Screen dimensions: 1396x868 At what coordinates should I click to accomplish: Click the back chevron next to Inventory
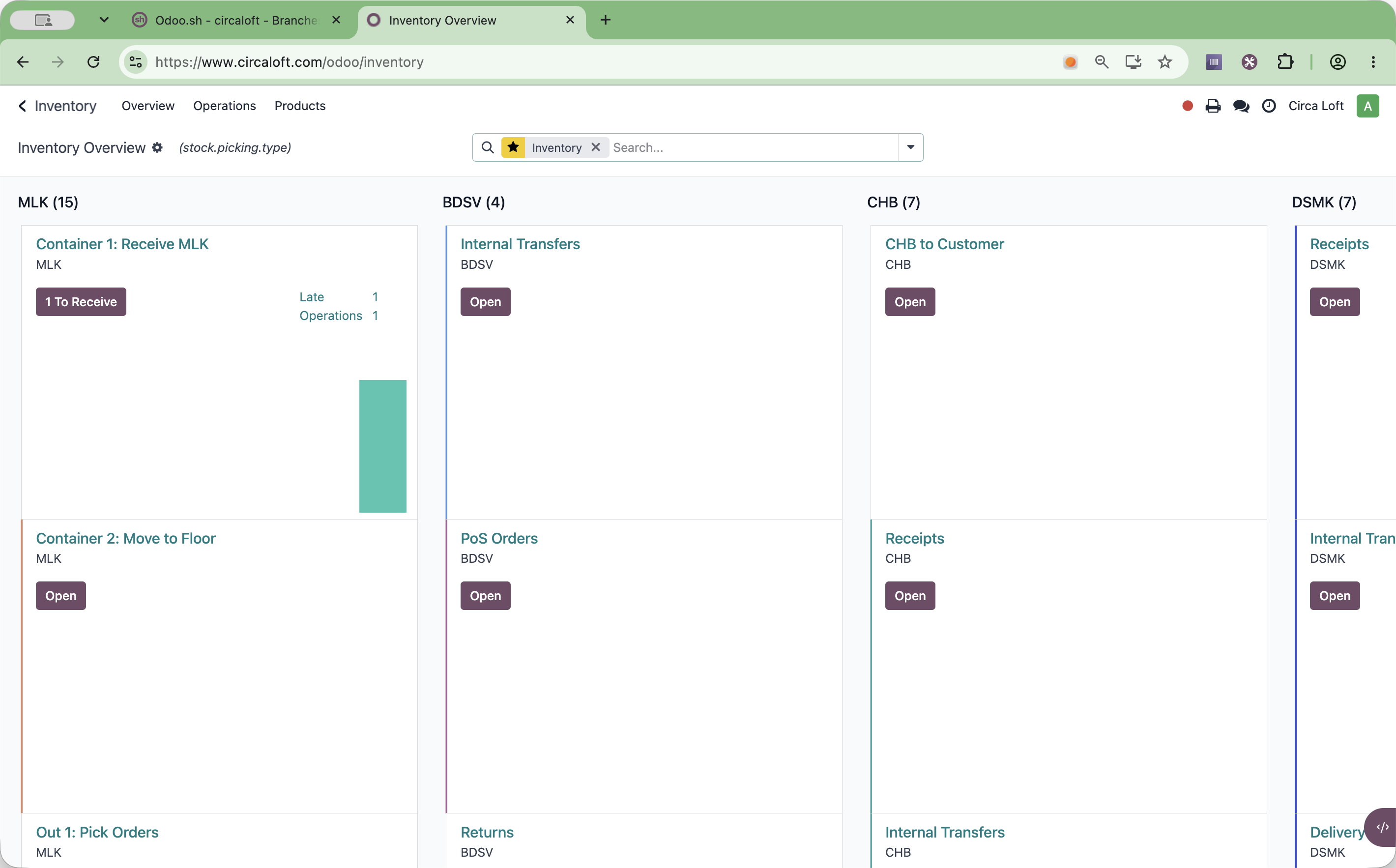pyautogui.click(x=23, y=106)
